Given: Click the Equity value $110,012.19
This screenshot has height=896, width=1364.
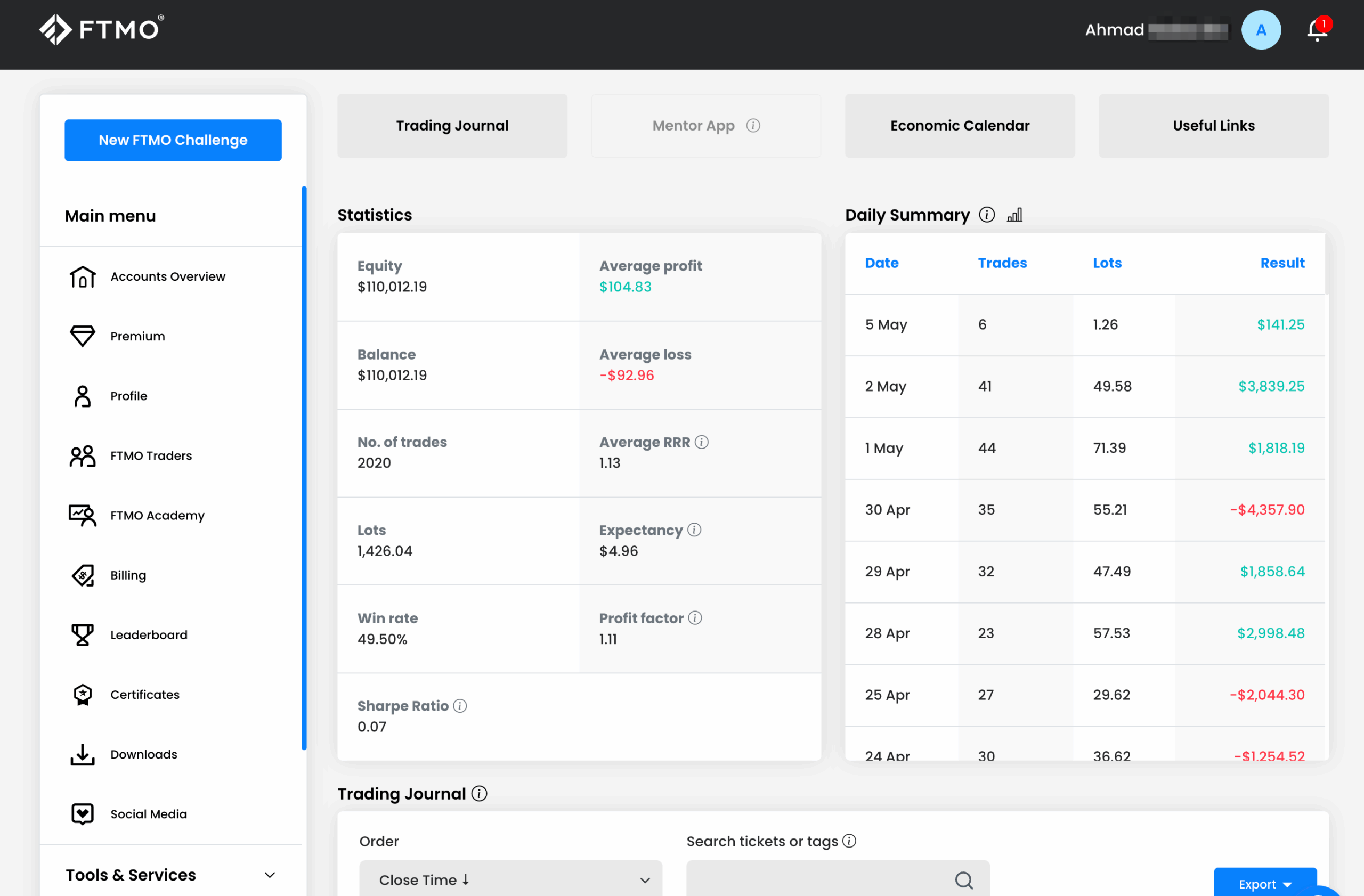Looking at the screenshot, I should tap(392, 287).
